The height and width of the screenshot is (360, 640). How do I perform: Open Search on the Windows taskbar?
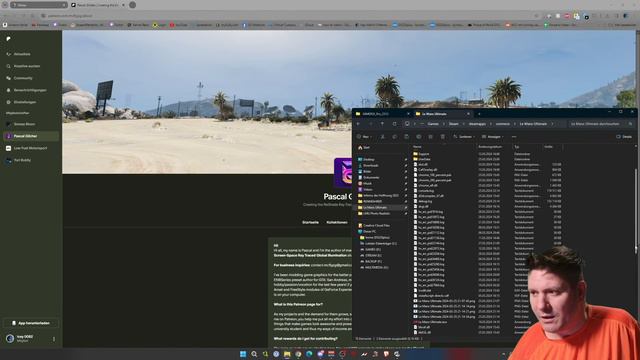[254, 354]
